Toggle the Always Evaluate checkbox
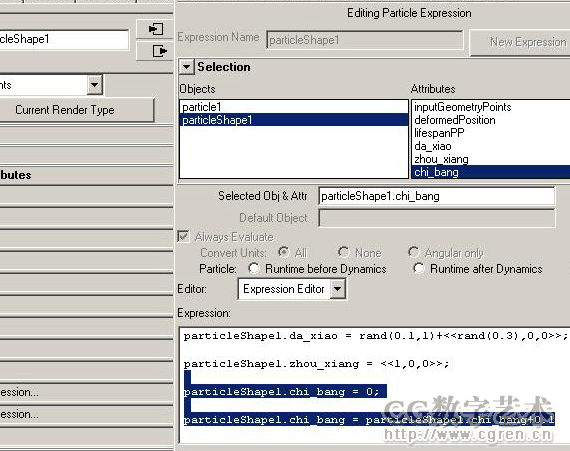 pyautogui.click(x=183, y=237)
